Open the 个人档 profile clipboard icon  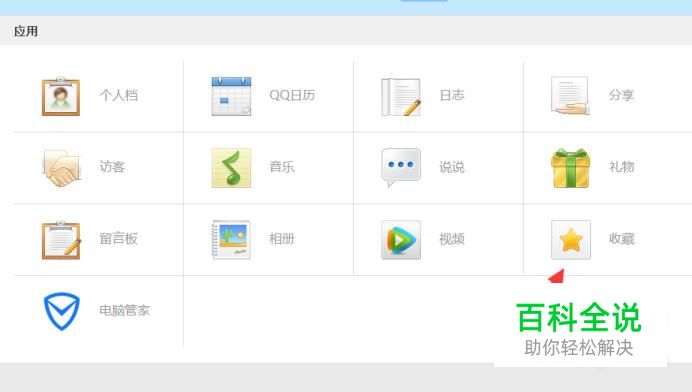tap(61, 96)
